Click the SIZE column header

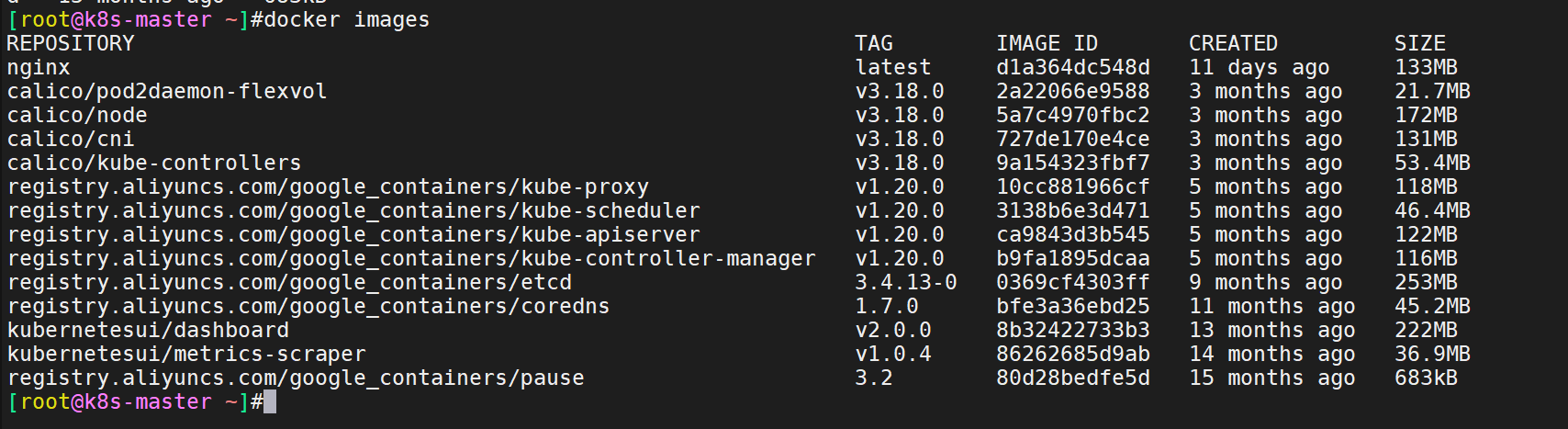coord(1420,44)
